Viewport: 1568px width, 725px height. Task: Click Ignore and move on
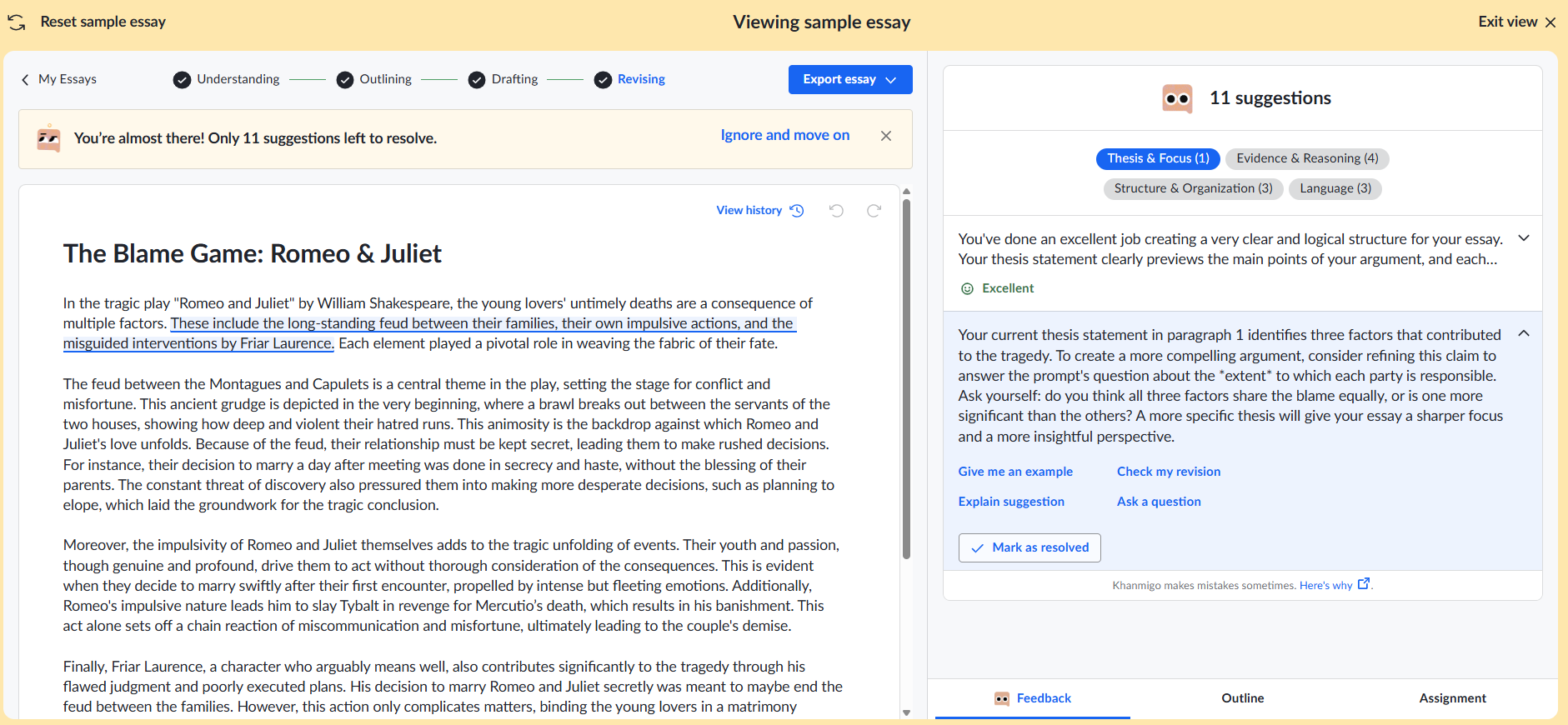click(x=785, y=135)
